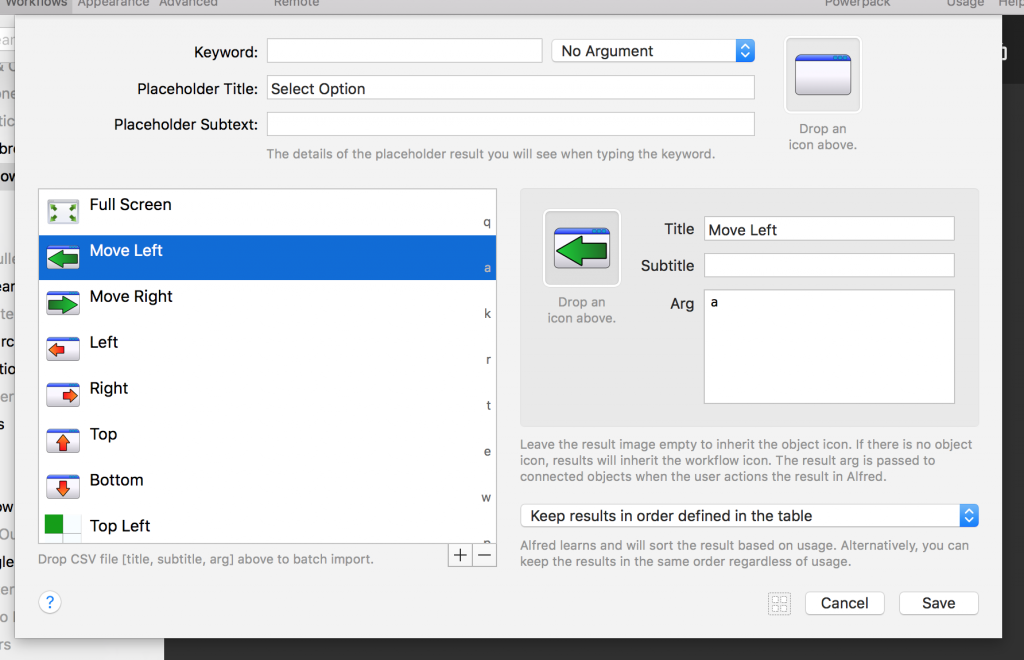
Task: Select the Move Right arrow icon
Action: coord(63,304)
